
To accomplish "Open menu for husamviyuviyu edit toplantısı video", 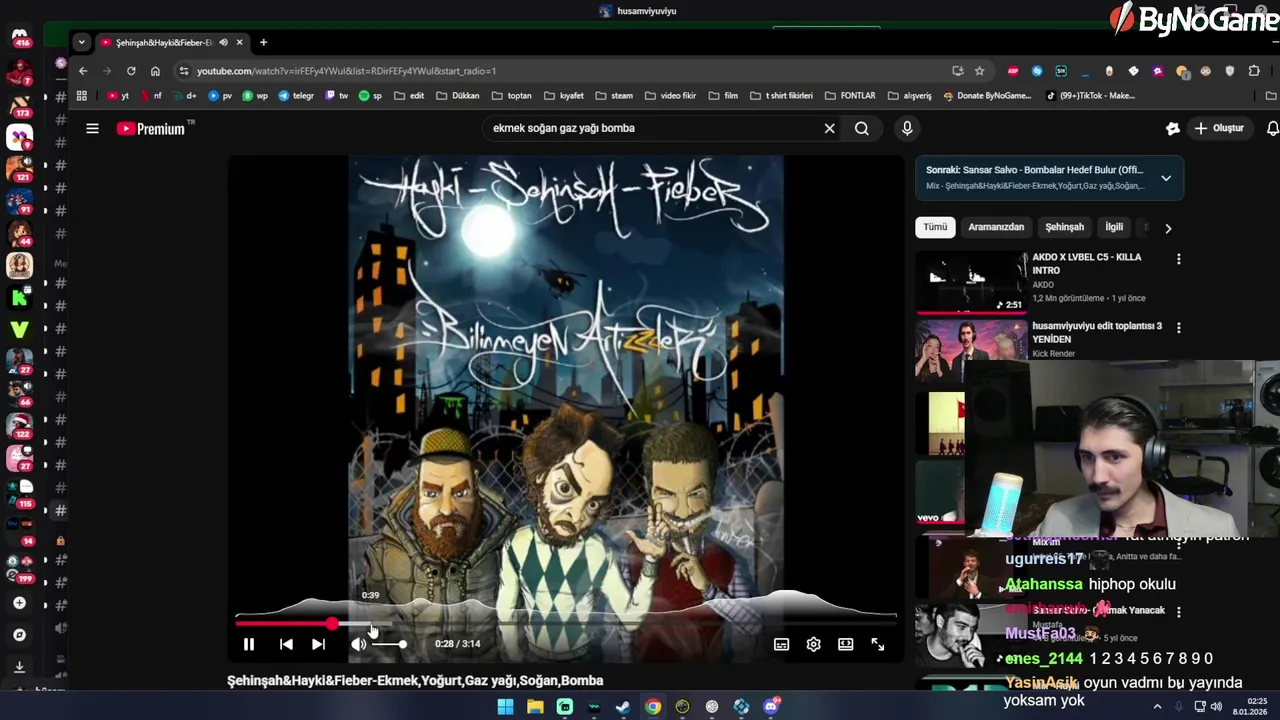I will [x=1178, y=327].
